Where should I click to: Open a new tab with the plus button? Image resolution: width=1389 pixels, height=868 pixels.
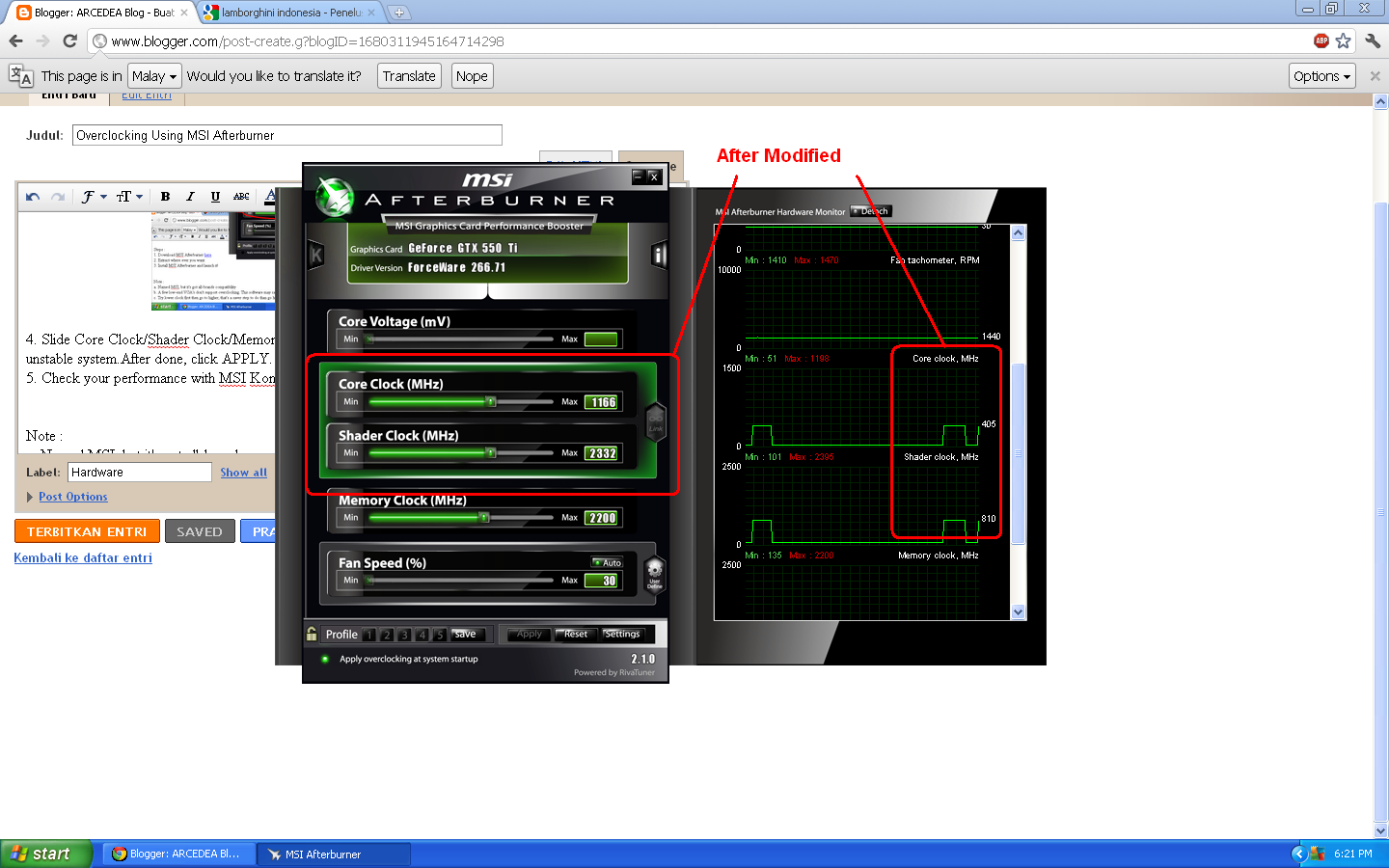(398, 13)
